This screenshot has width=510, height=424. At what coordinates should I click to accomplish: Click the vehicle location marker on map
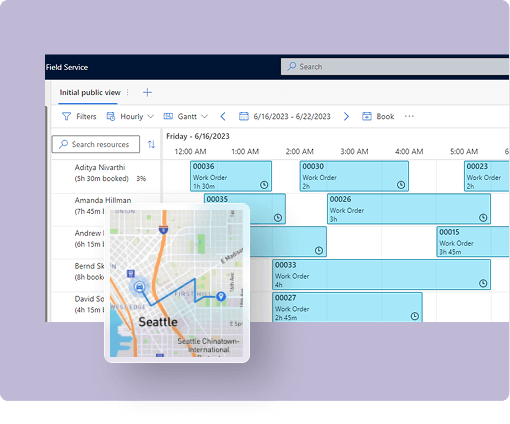pyautogui.click(x=139, y=286)
